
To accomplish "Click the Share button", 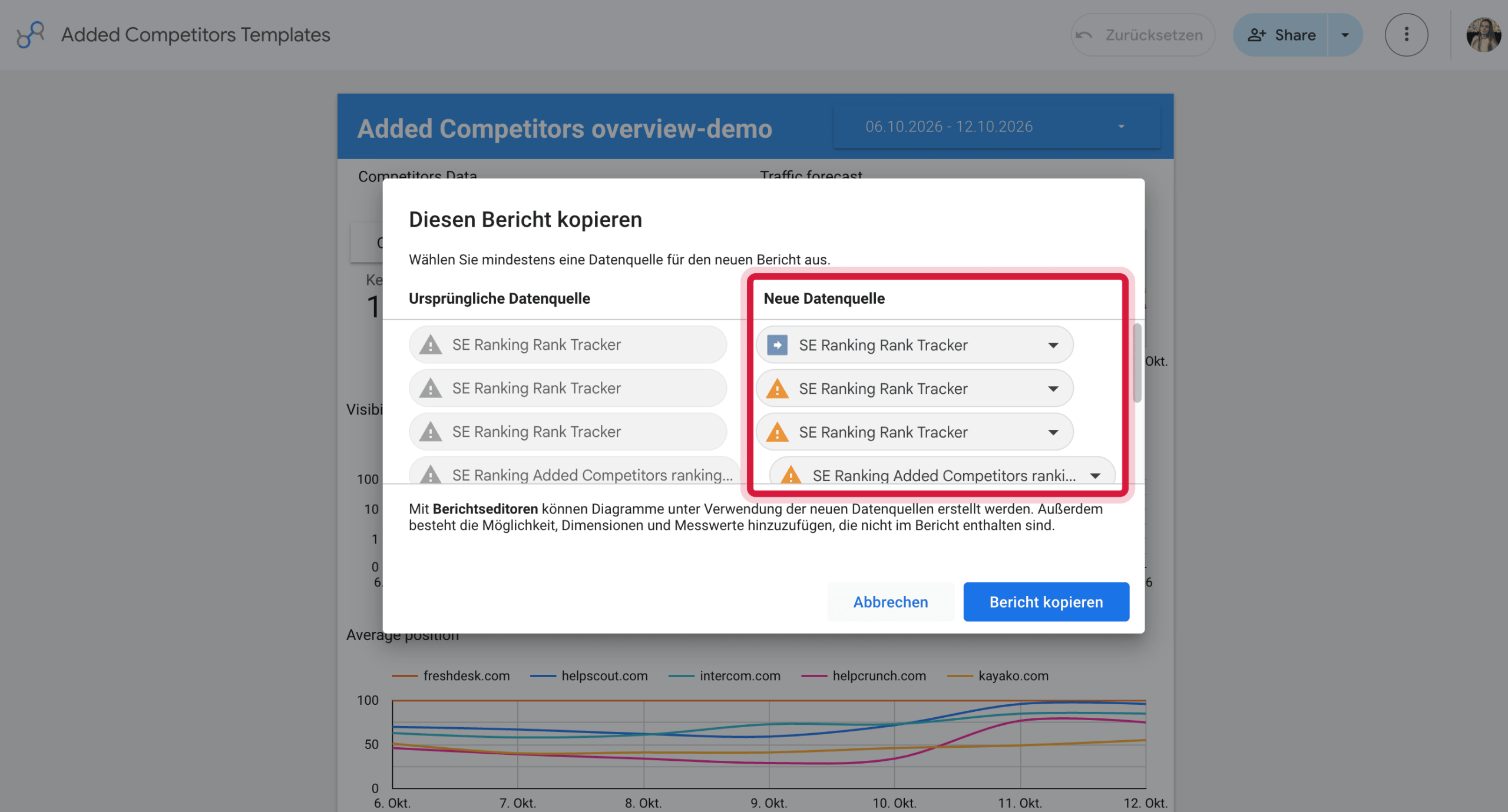I will [x=1281, y=35].
